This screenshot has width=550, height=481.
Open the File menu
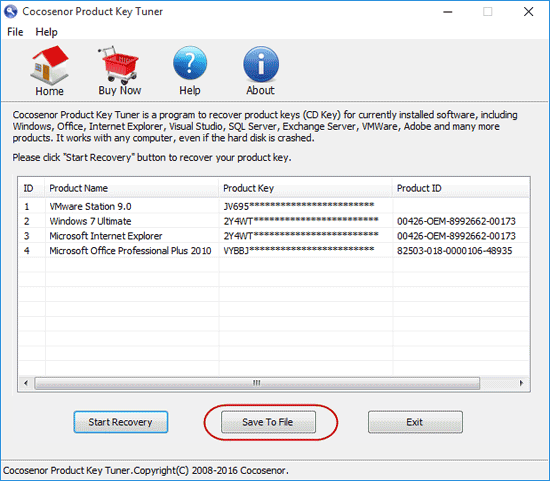[x=15, y=32]
